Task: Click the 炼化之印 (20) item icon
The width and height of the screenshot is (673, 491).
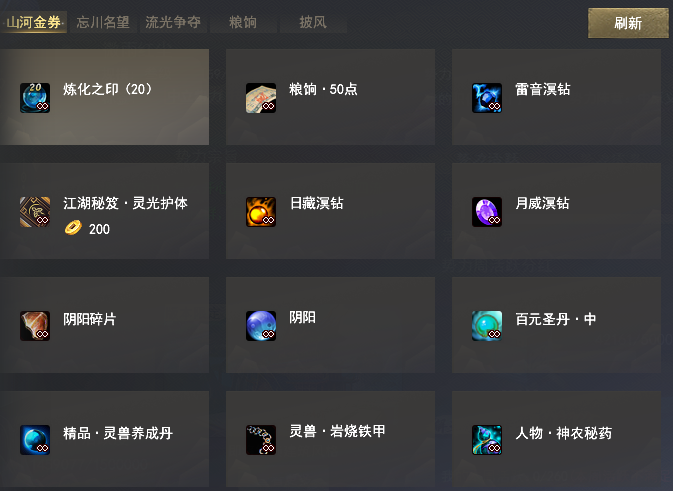Action: click(35, 98)
